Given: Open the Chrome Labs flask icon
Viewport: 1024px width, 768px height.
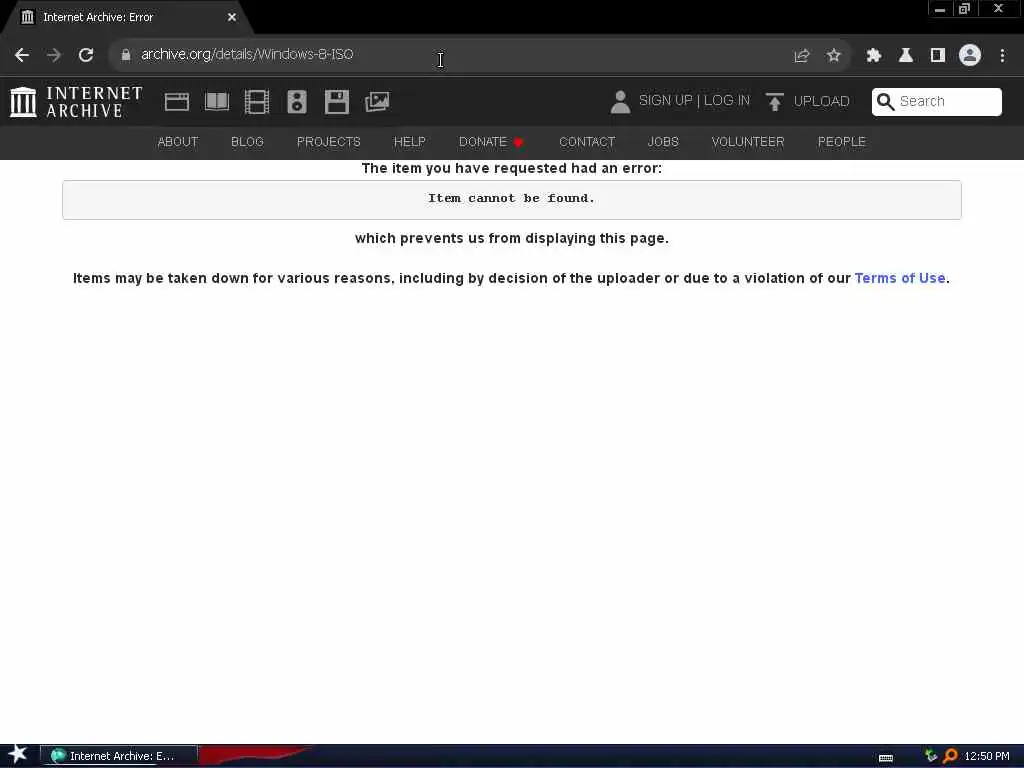Looking at the screenshot, I should pos(906,56).
